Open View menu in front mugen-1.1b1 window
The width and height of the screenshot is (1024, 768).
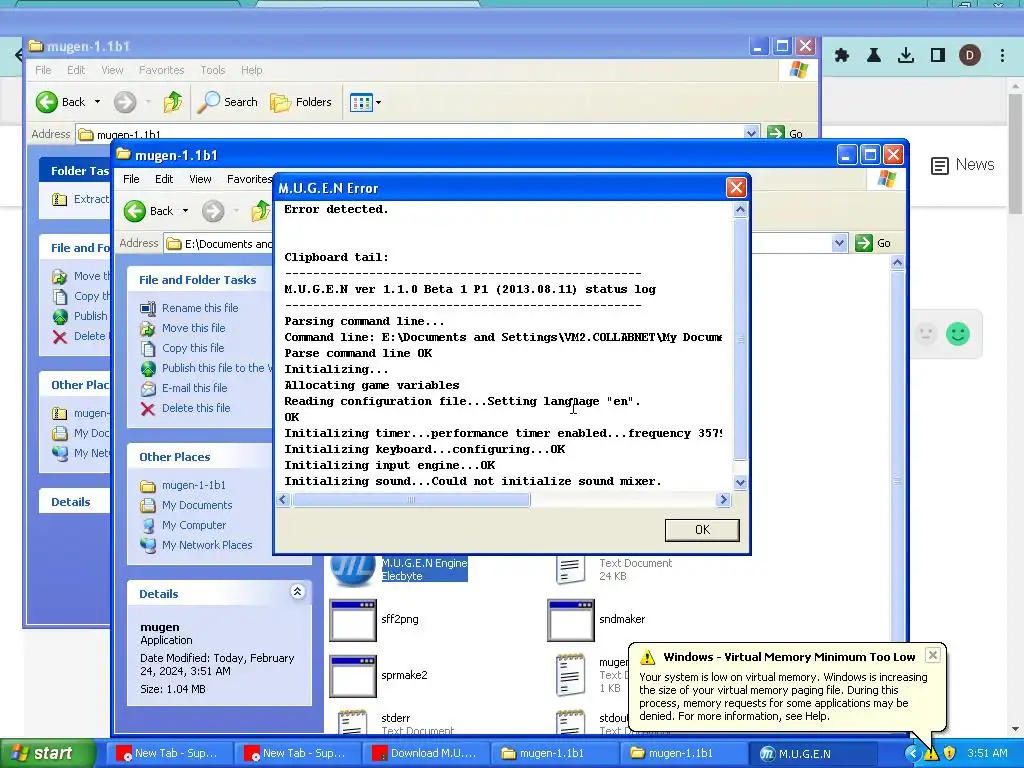pos(200,179)
